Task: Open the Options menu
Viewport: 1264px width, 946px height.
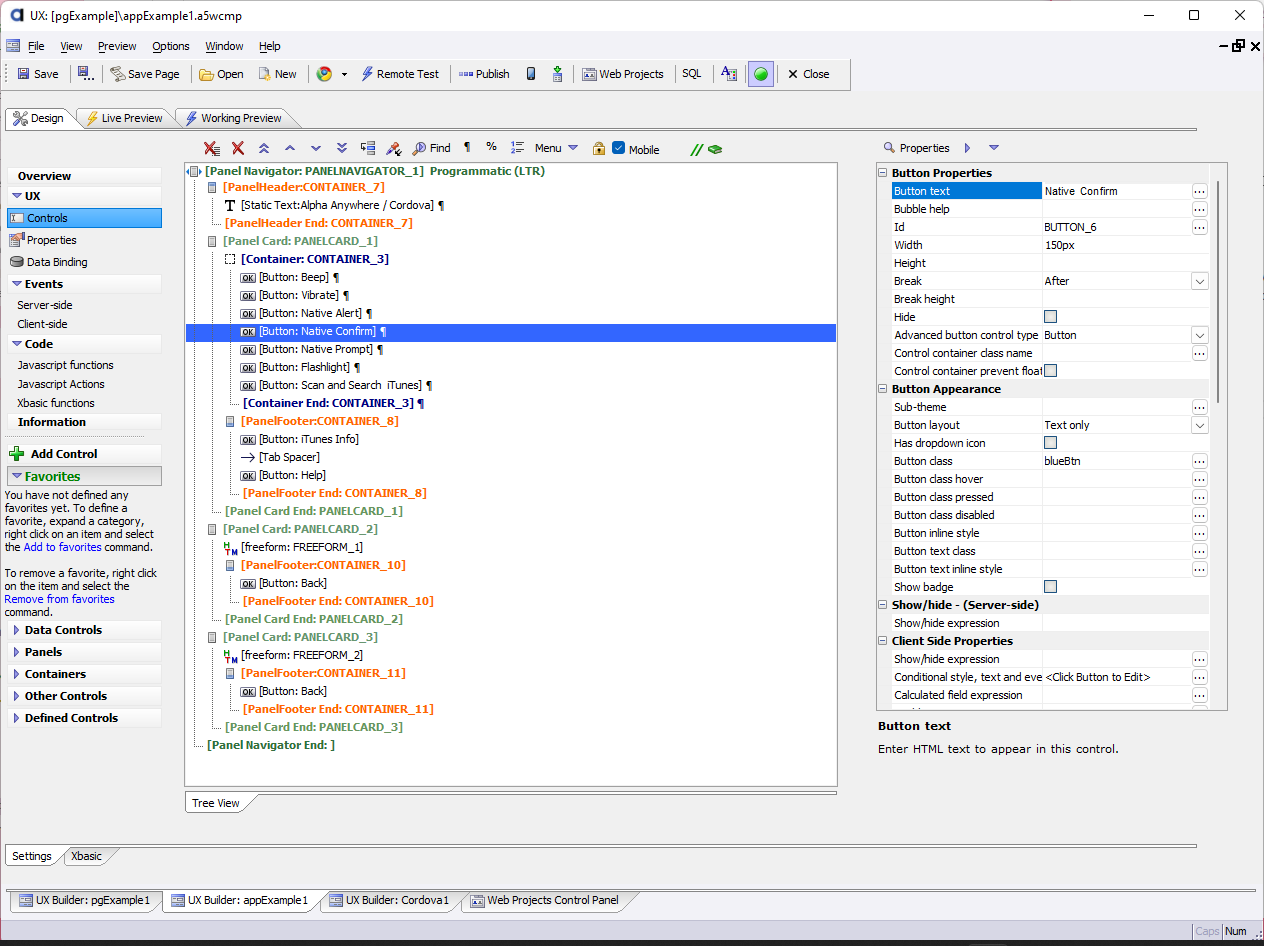Action: click(171, 46)
